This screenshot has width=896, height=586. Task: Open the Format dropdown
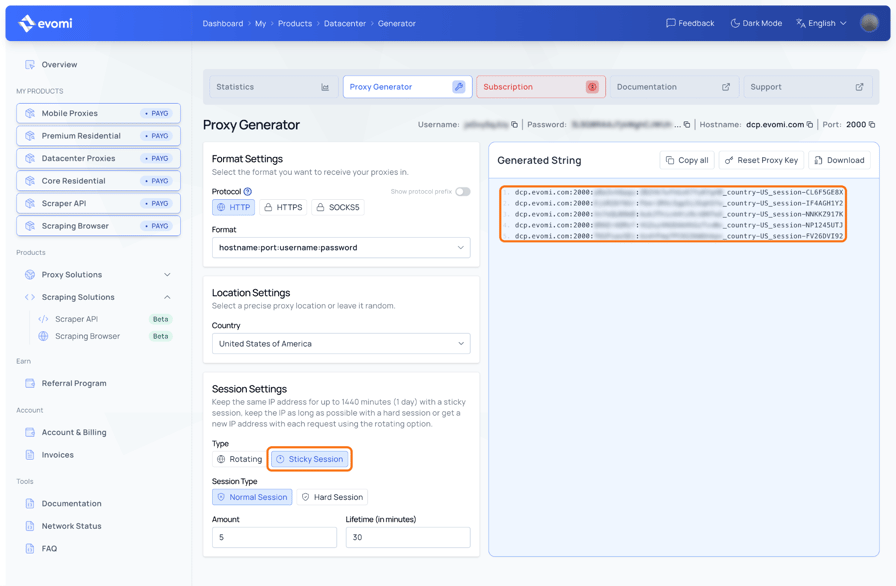click(341, 248)
